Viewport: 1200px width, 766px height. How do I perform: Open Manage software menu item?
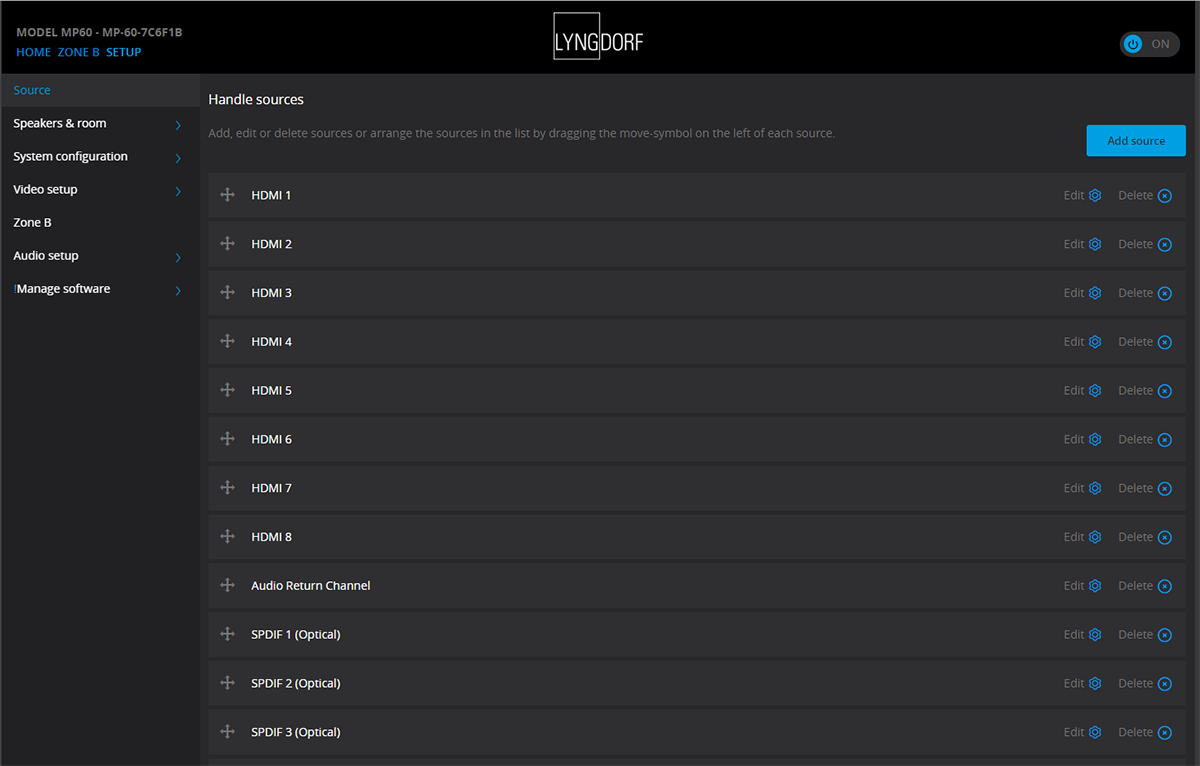pyautogui.click(x=100, y=288)
